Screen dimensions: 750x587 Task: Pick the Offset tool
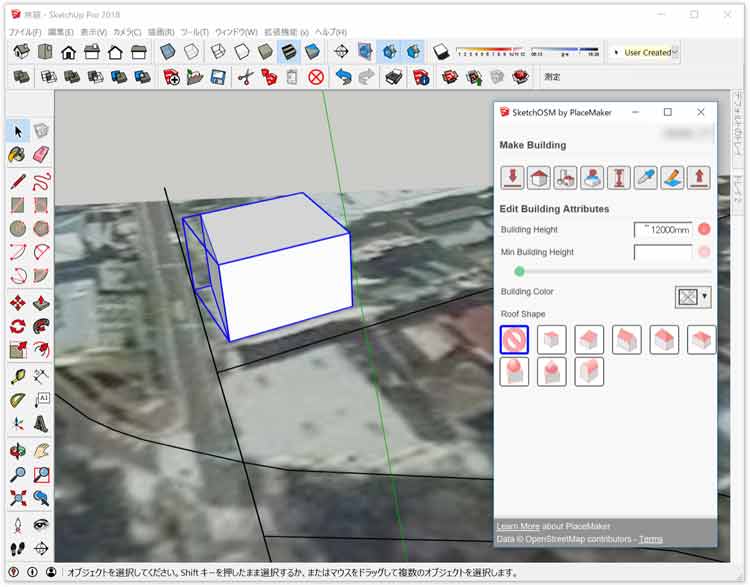[42, 350]
